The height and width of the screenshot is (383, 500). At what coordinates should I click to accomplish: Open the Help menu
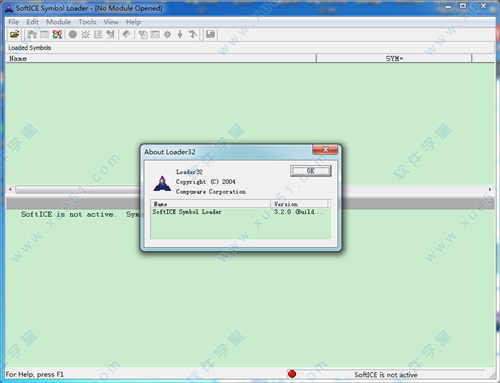coord(133,22)
